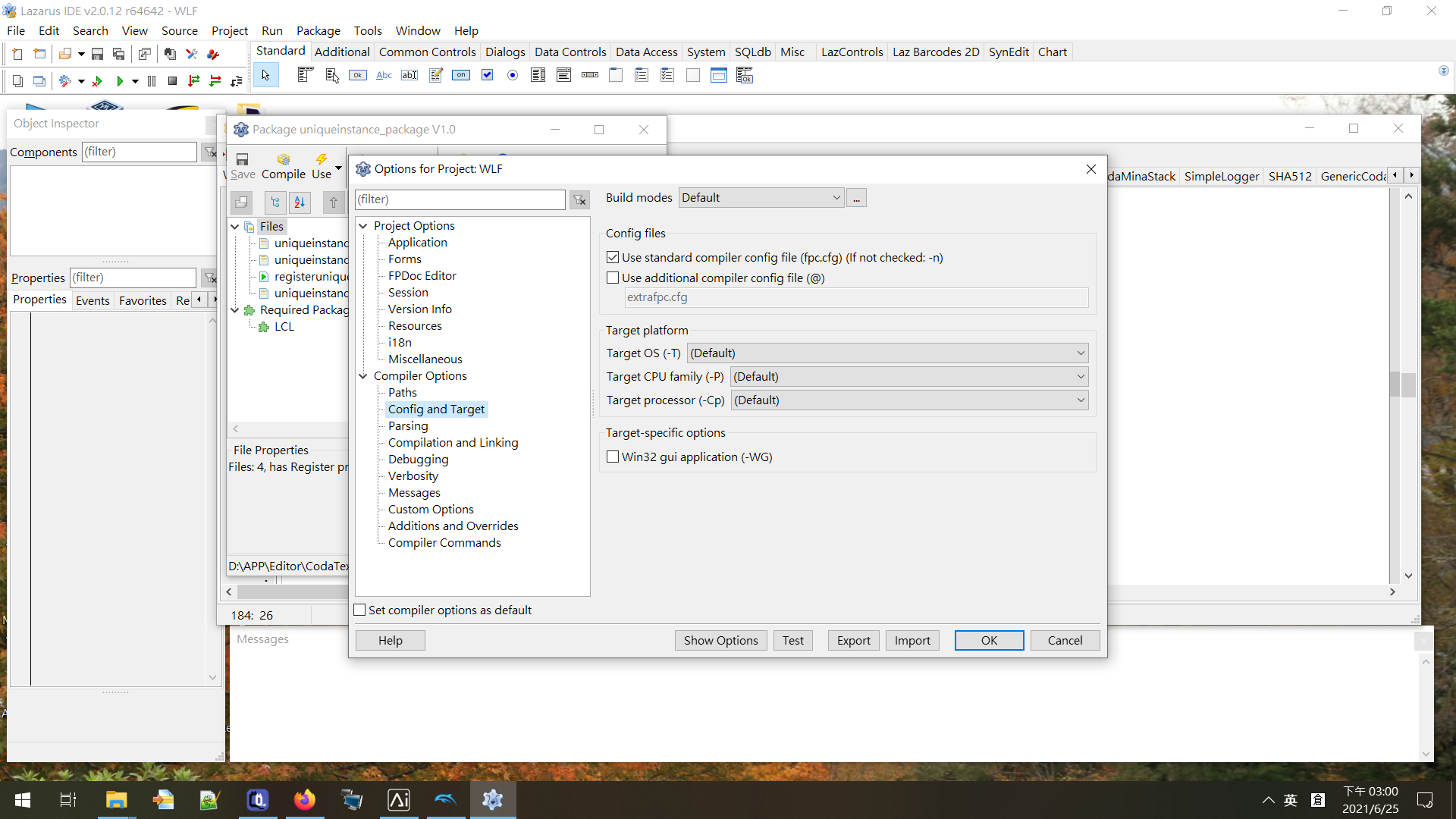Click the filter field in Project Options
1456x819 pixels.
(459, 199)
